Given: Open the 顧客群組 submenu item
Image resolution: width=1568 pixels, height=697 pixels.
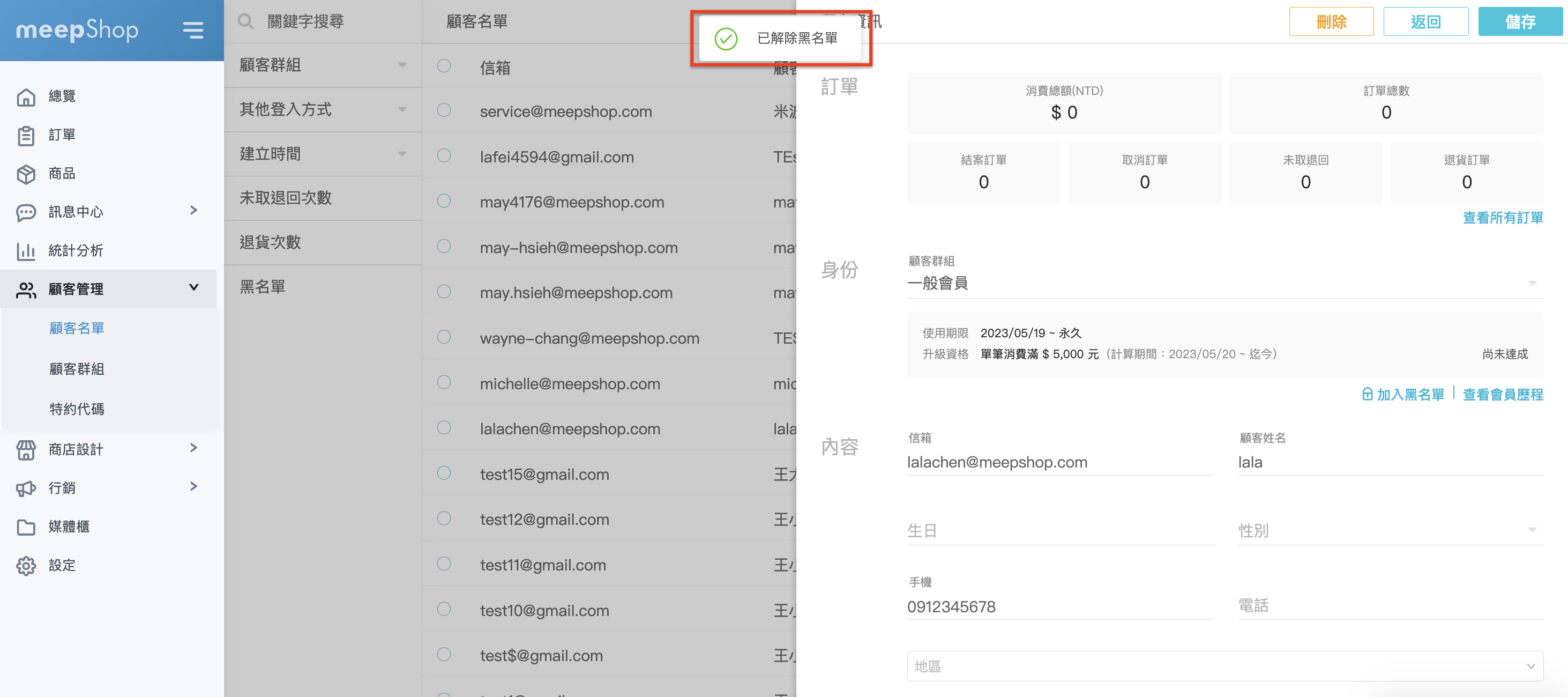Looking at the screenshot, I should point(77,369).
